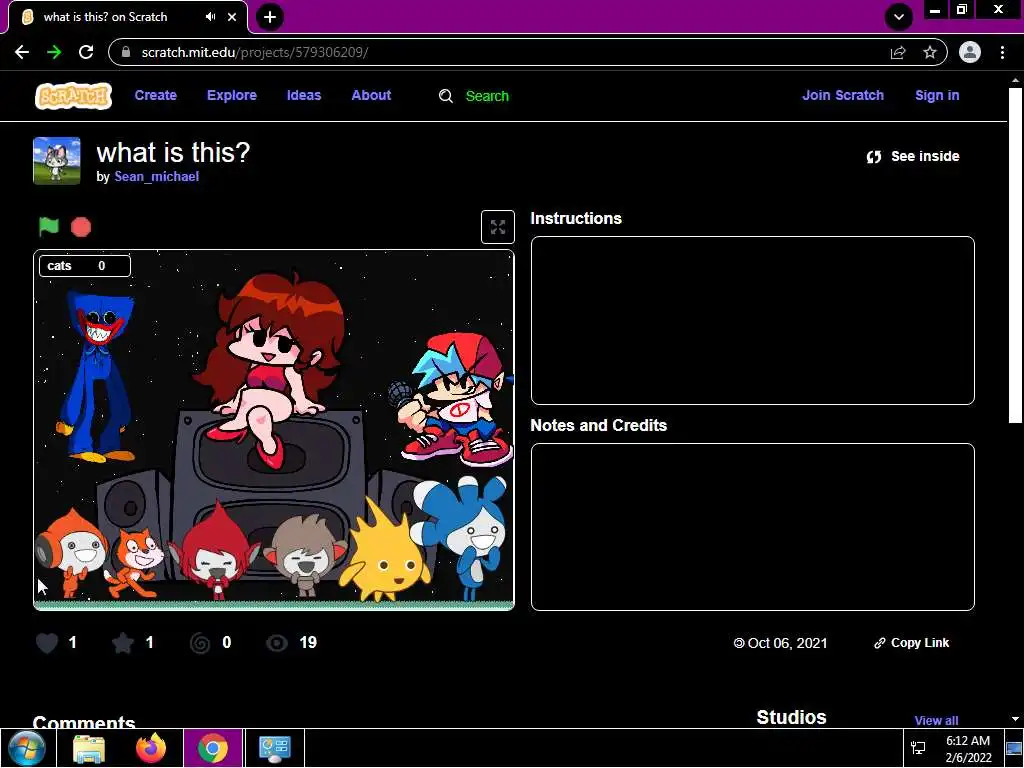The width and height of the screenshot is (1024, 768).
Task: Click the page scrollbar down arrow
Action: 1015,719
